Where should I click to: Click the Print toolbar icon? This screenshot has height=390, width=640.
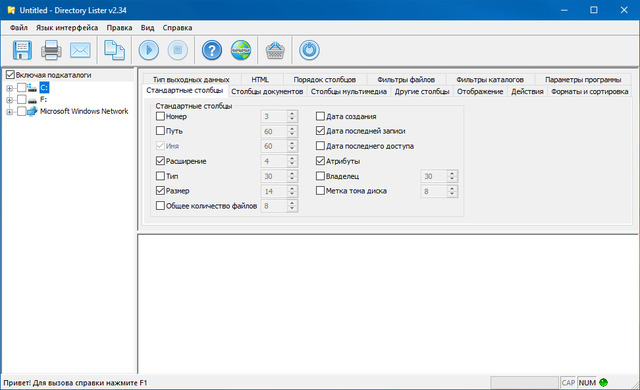[x=51, y=50]
